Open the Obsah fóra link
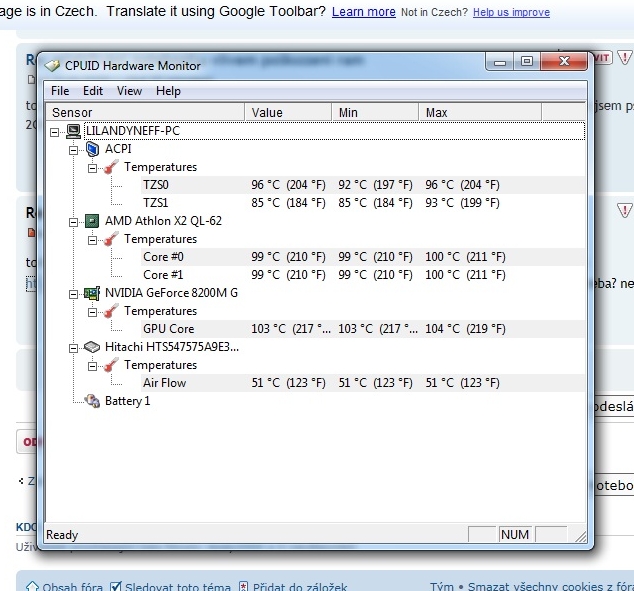This screenshot has height=591, width=634. [x=72, y=586]
